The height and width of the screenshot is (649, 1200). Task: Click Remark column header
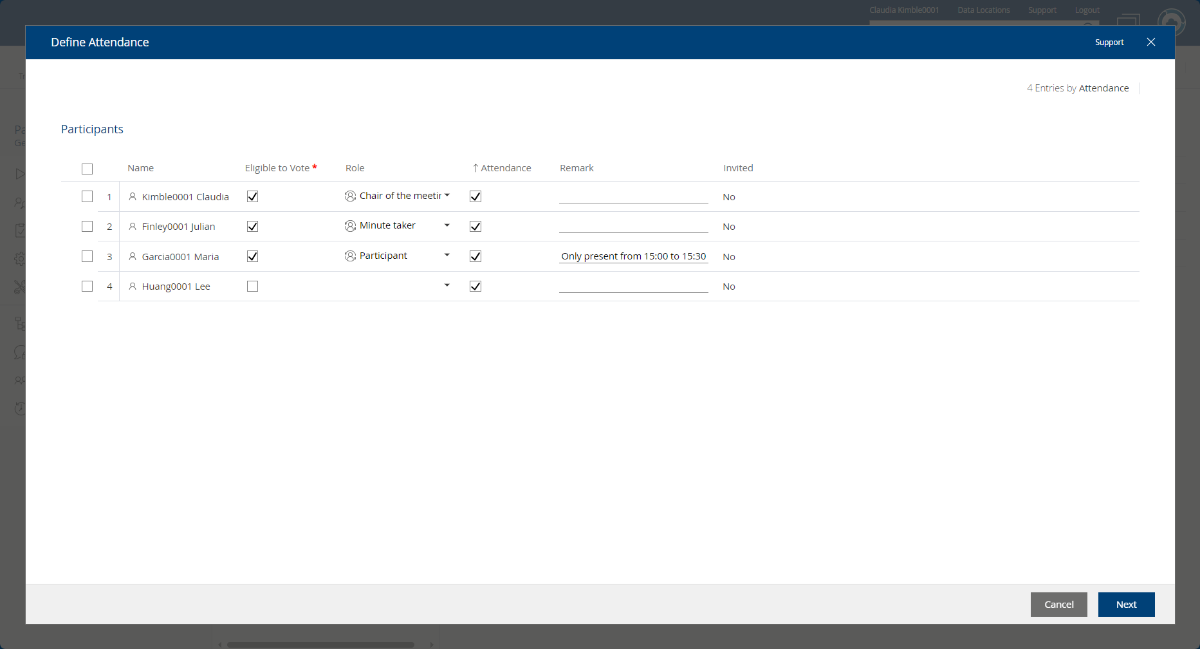click(577, 168)
